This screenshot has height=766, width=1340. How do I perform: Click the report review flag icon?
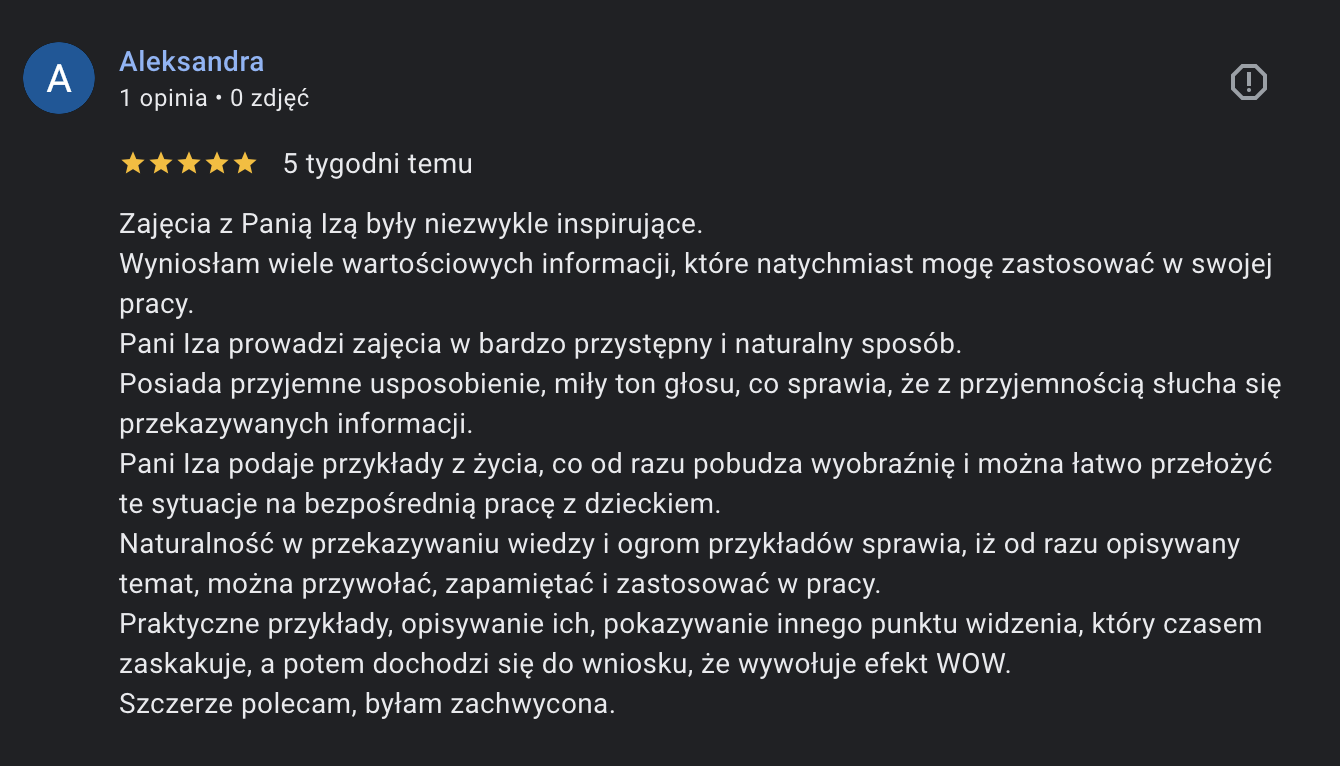(x=1248, y=82)
